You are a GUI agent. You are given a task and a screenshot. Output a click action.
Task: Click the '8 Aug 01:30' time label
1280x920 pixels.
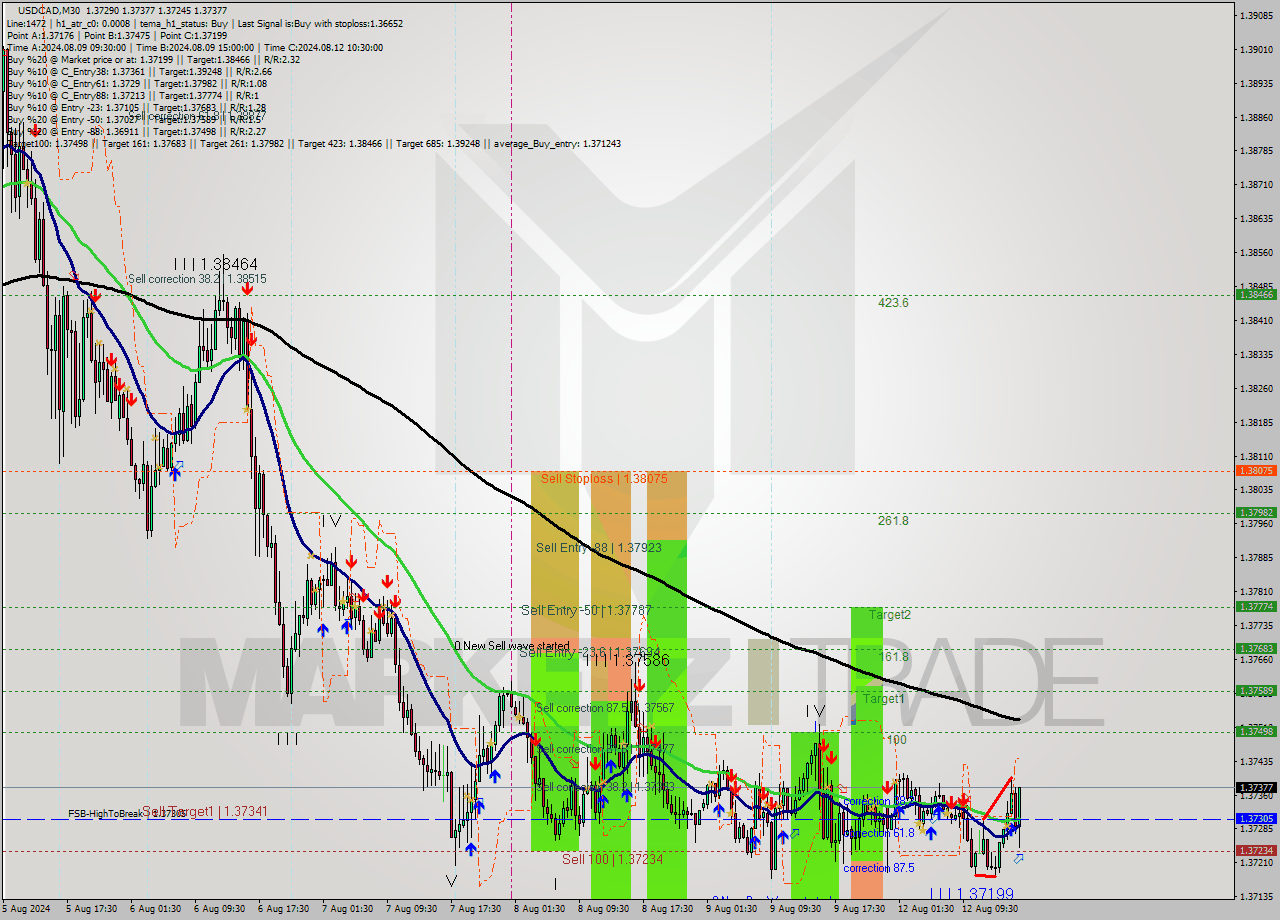click(538, 909)
